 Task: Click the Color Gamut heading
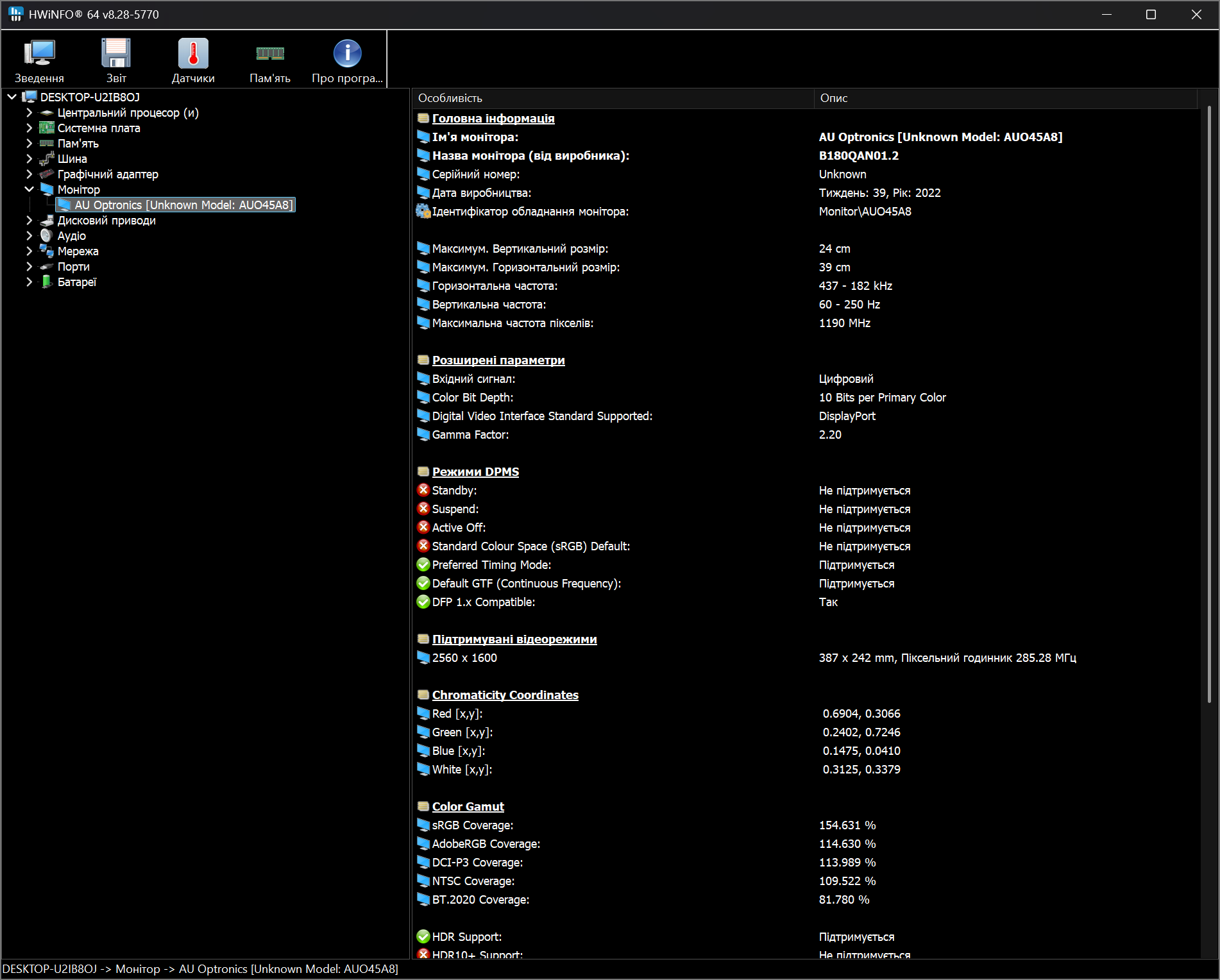tap(468, 807)
